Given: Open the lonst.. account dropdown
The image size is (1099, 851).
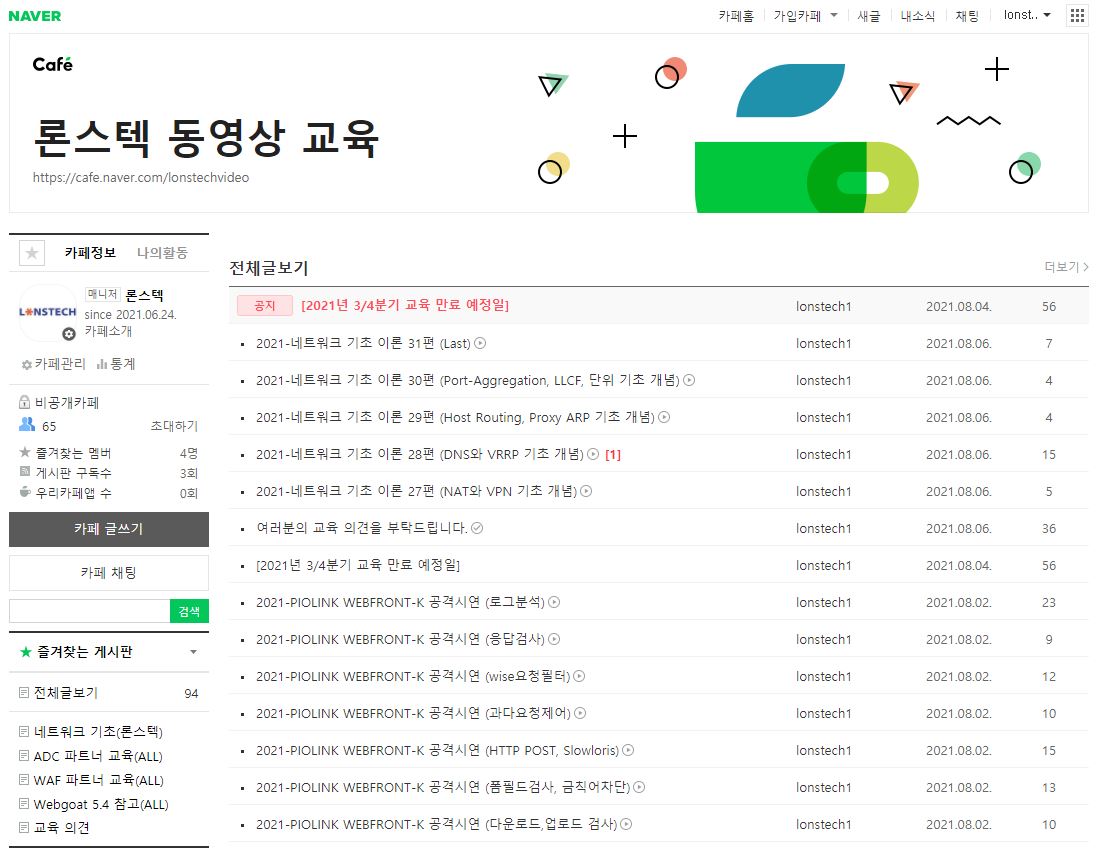Looking at the screenshot, I should pyautogui.click(x=1027, y=15).
